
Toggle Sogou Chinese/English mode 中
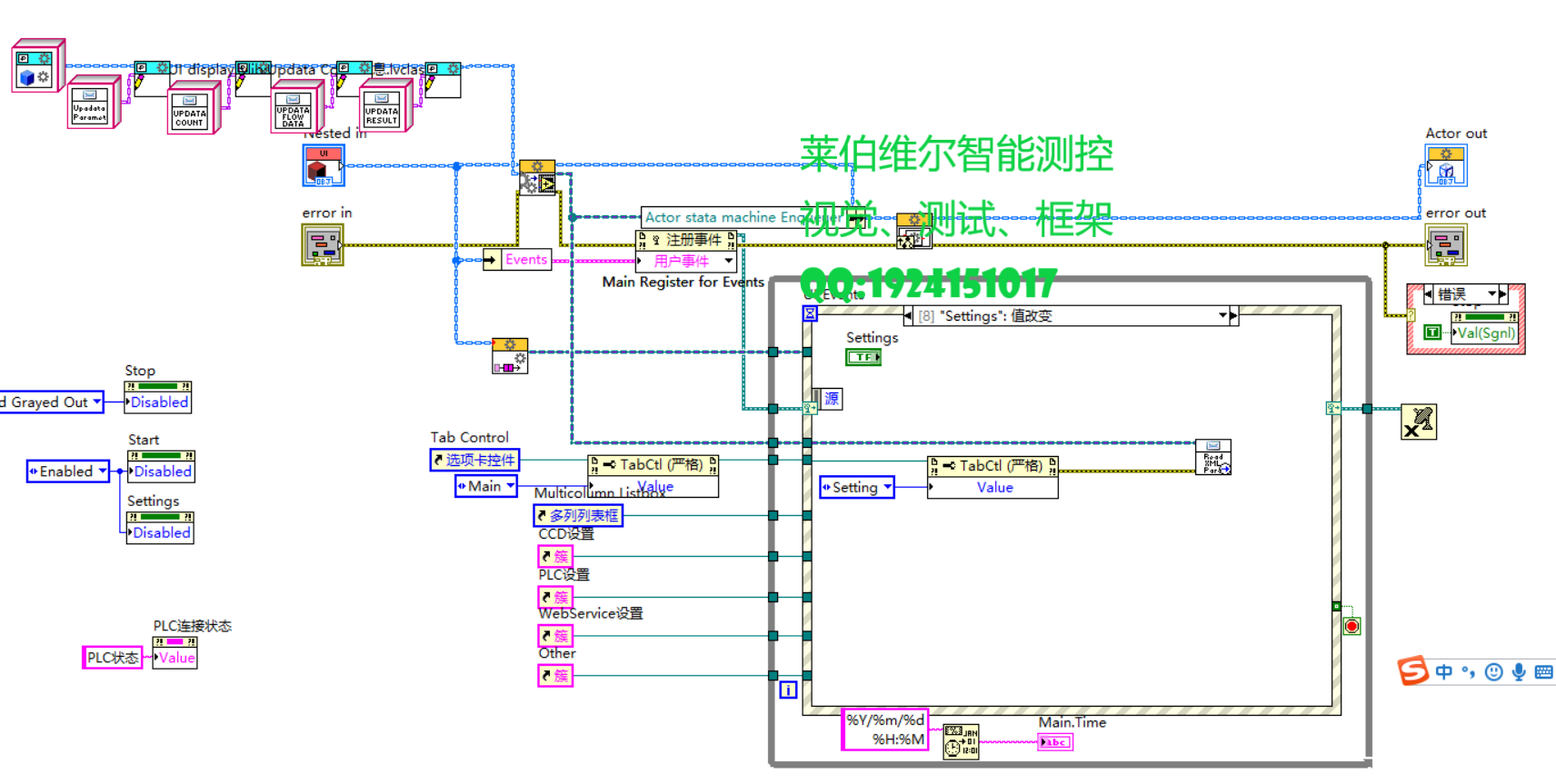[1444, 672]
